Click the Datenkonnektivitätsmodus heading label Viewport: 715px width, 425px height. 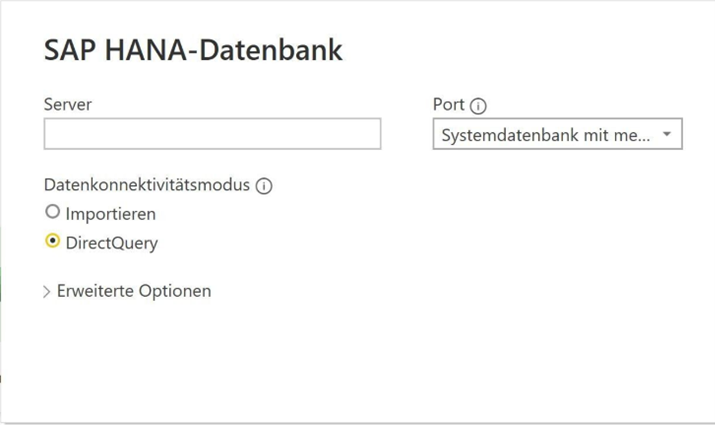point(147,185)
